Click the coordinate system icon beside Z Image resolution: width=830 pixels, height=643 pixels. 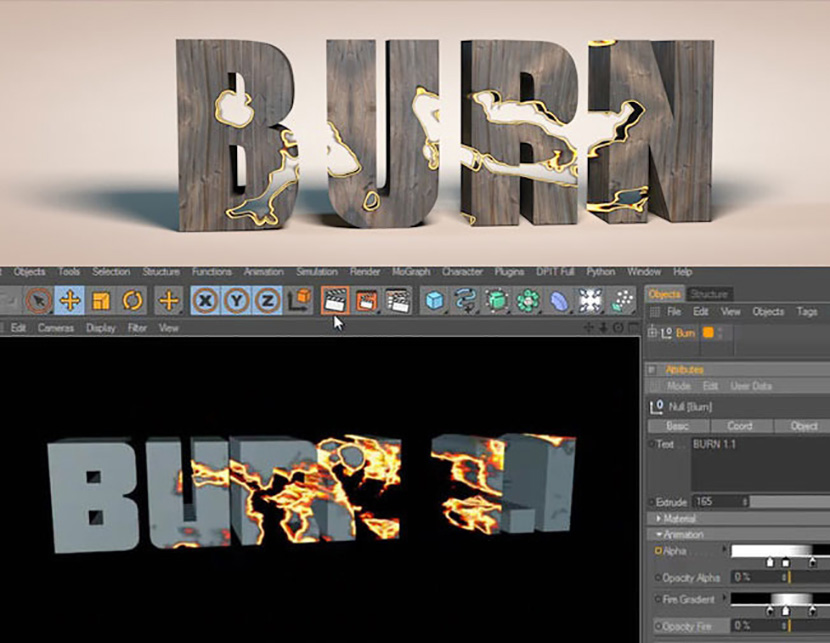click(300, 301)
